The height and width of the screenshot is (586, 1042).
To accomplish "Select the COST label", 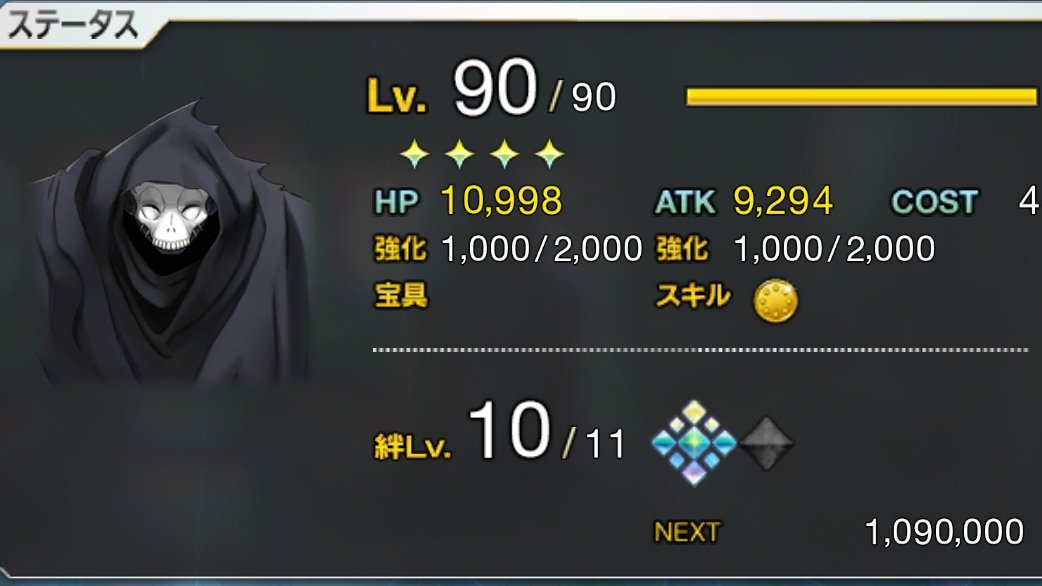I will tap(934, 201).
